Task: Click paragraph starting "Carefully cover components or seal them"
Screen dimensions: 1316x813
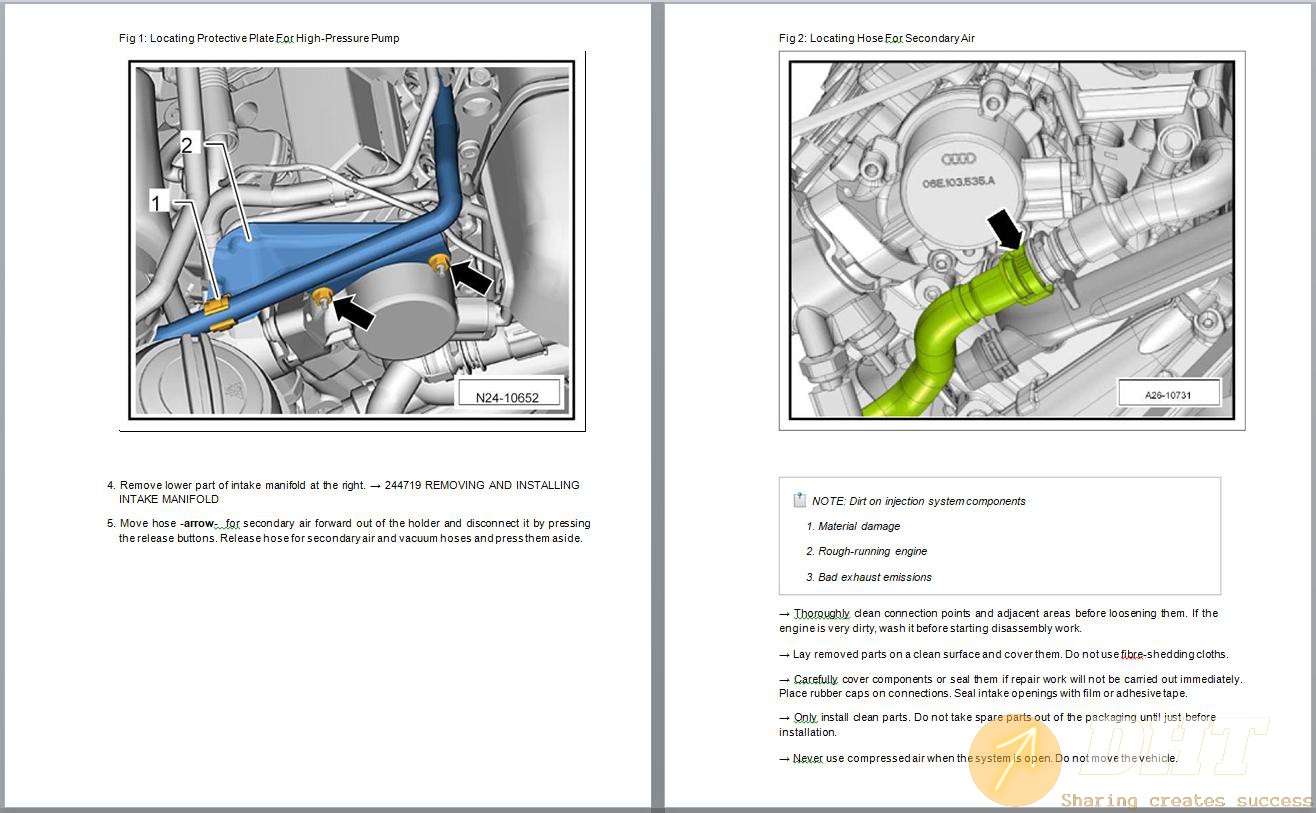Action: [x=1010, y=686]
